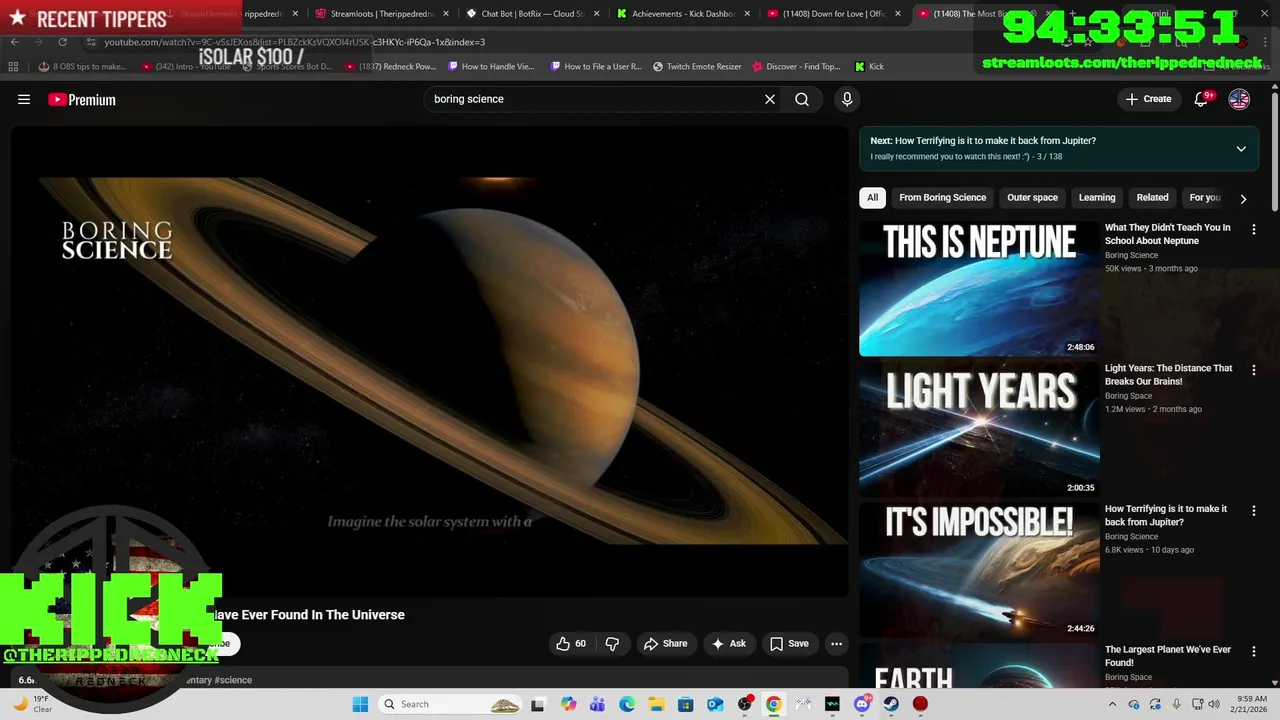Open How to File a User R... bookmark
This screenshot has height=720, width=1280.
(596, 66)
